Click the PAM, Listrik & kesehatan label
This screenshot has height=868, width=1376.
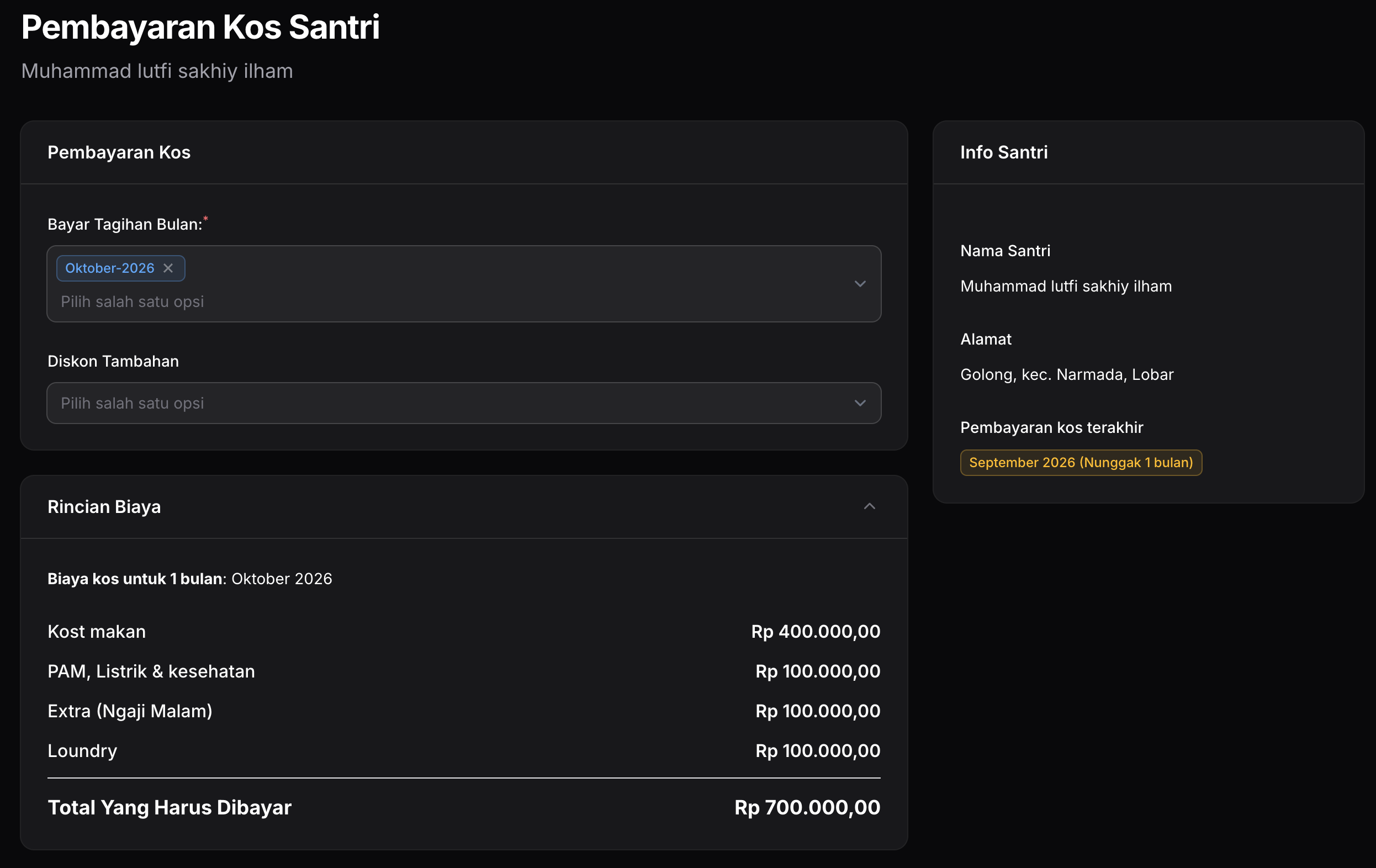[x=151, y=671]
